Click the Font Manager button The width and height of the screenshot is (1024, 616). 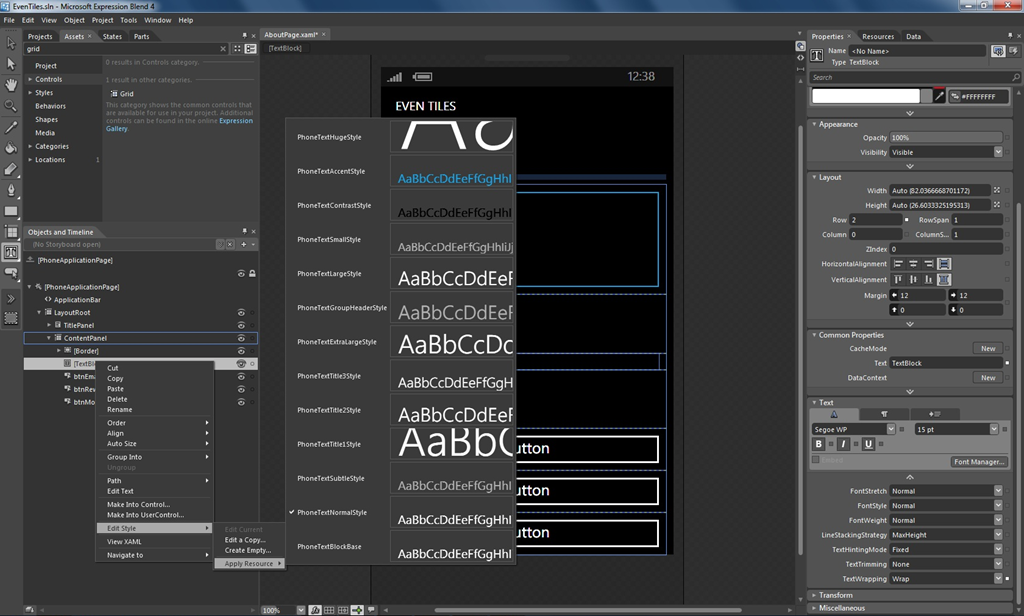point(977,462)
